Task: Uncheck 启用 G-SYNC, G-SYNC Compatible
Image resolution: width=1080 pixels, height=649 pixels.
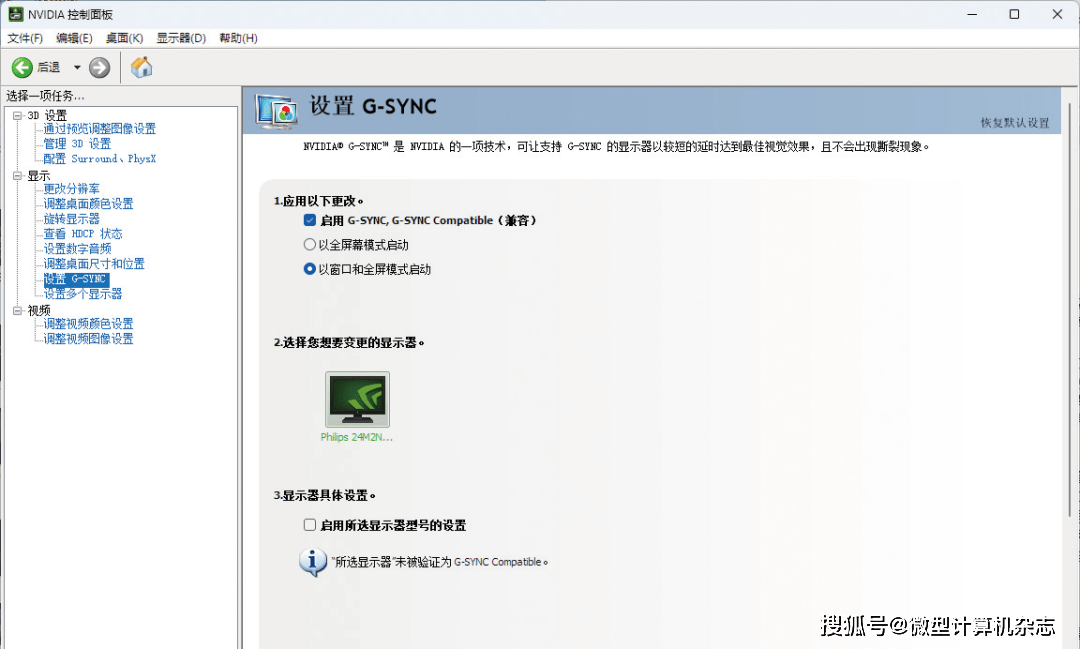Action: 309,221
